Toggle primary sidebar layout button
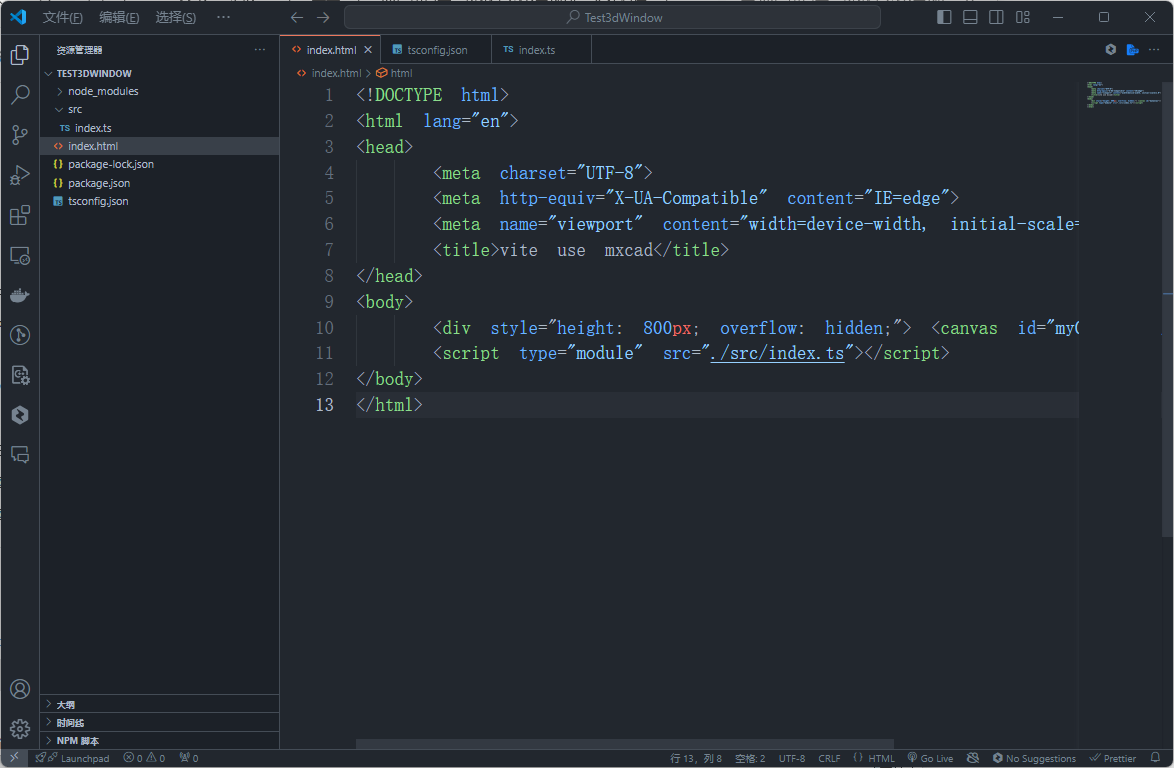The height and width of the screenshot is (768, 1174). 944,17
